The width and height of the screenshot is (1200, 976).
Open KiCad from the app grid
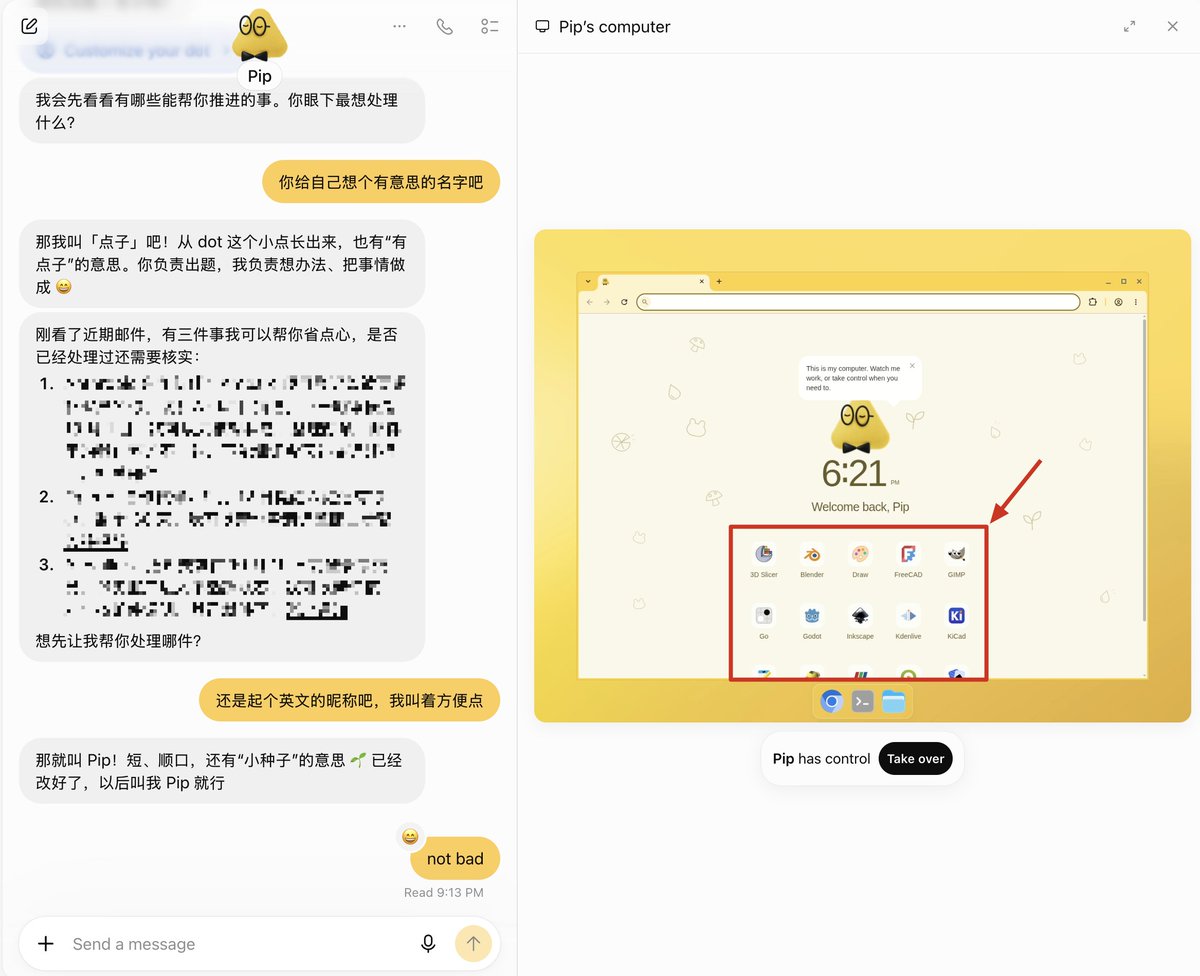point(956,621)
